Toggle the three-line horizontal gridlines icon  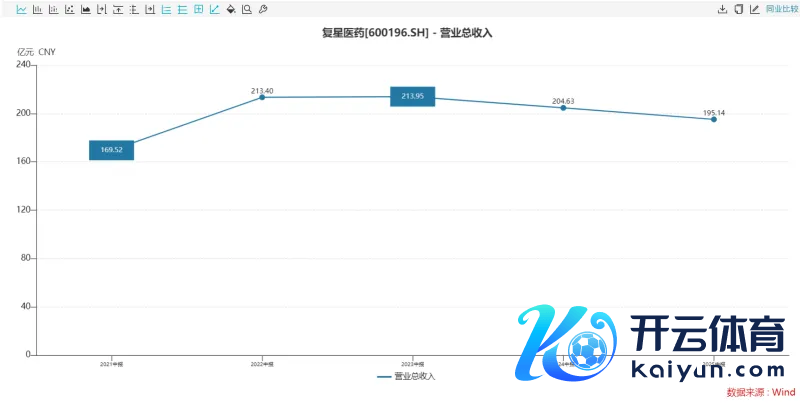[x=183, y=9]
